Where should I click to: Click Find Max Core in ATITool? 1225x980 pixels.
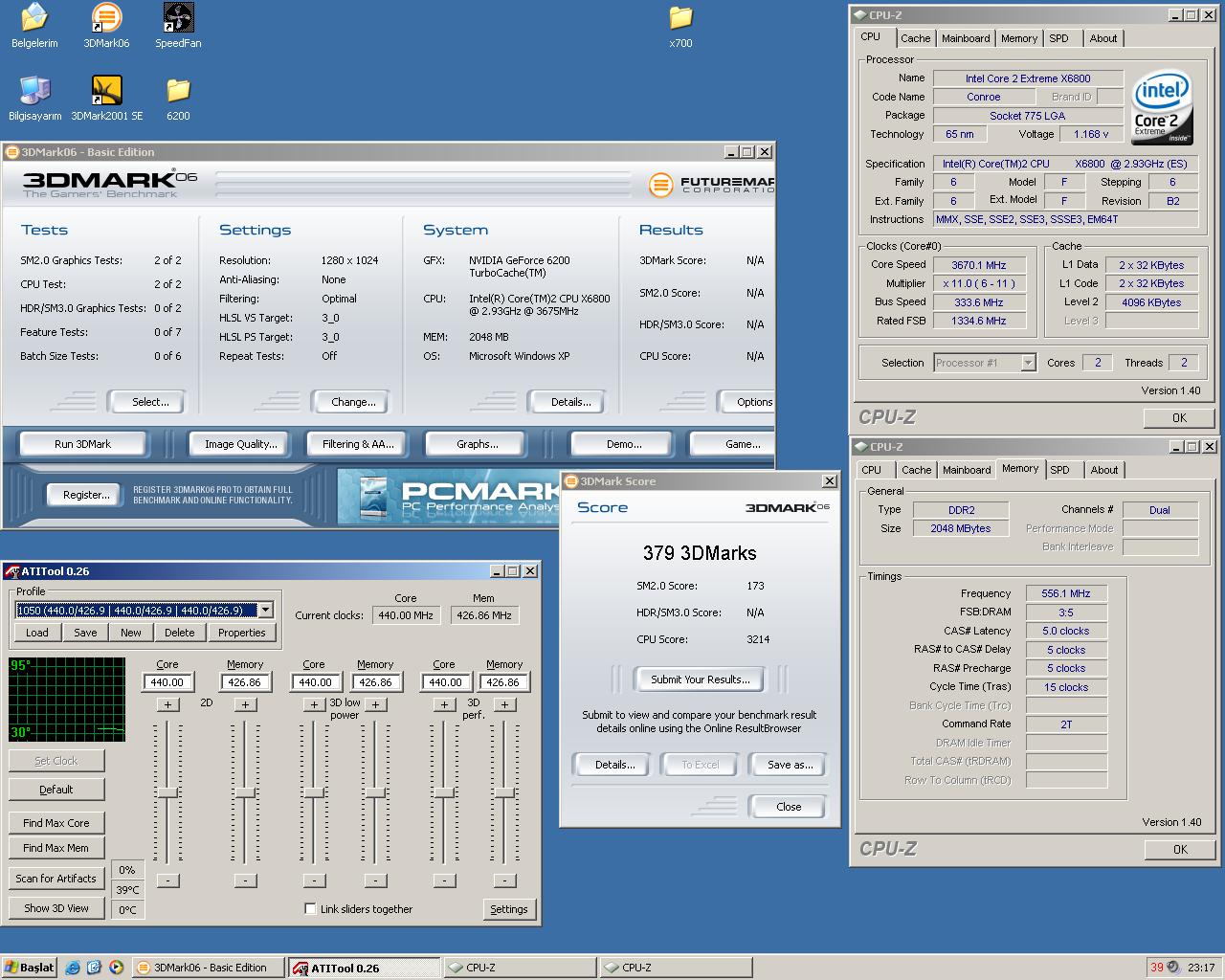(x=56, y=823)
